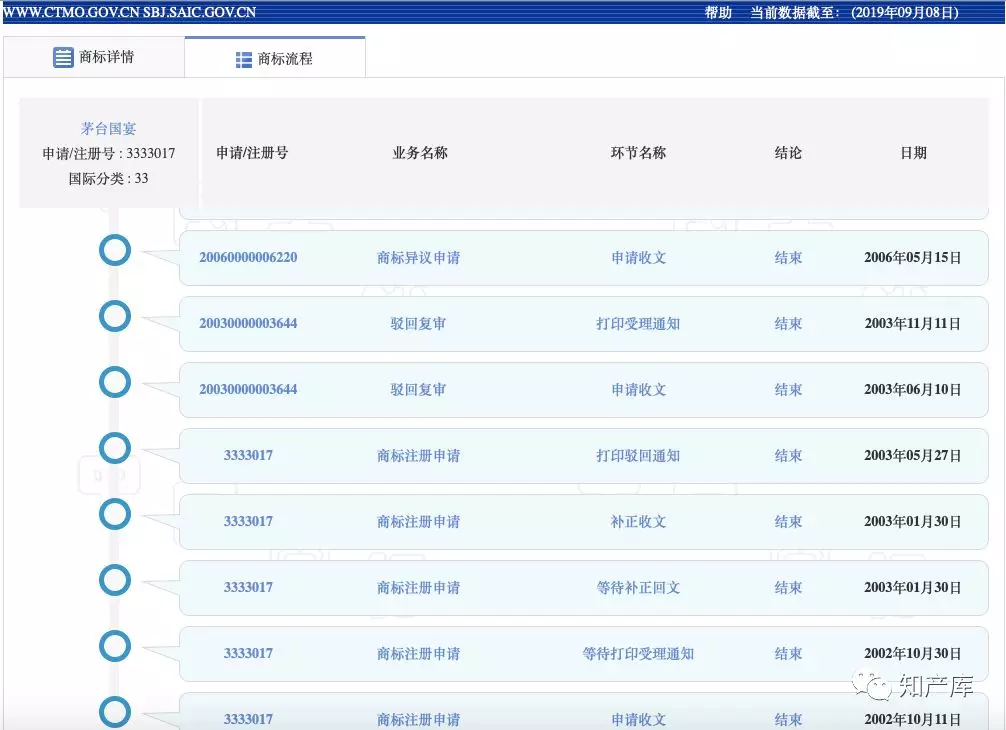Click 申请收文 in 2006年05月15日 row

[x=638, y=258]
